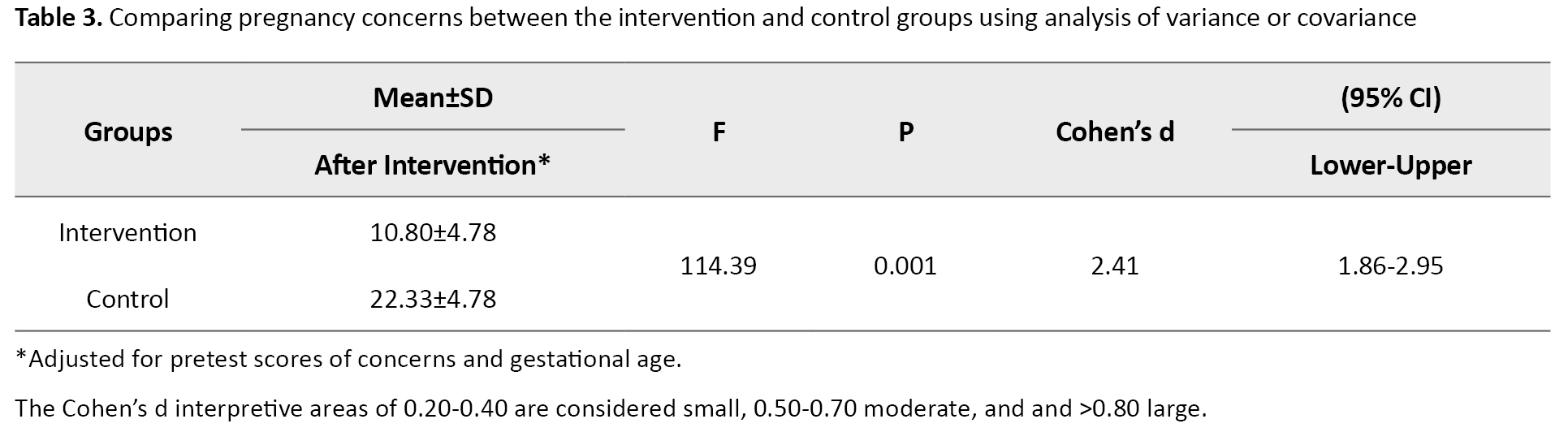Click the "Intervention" row label

click(x=127, y=233)
